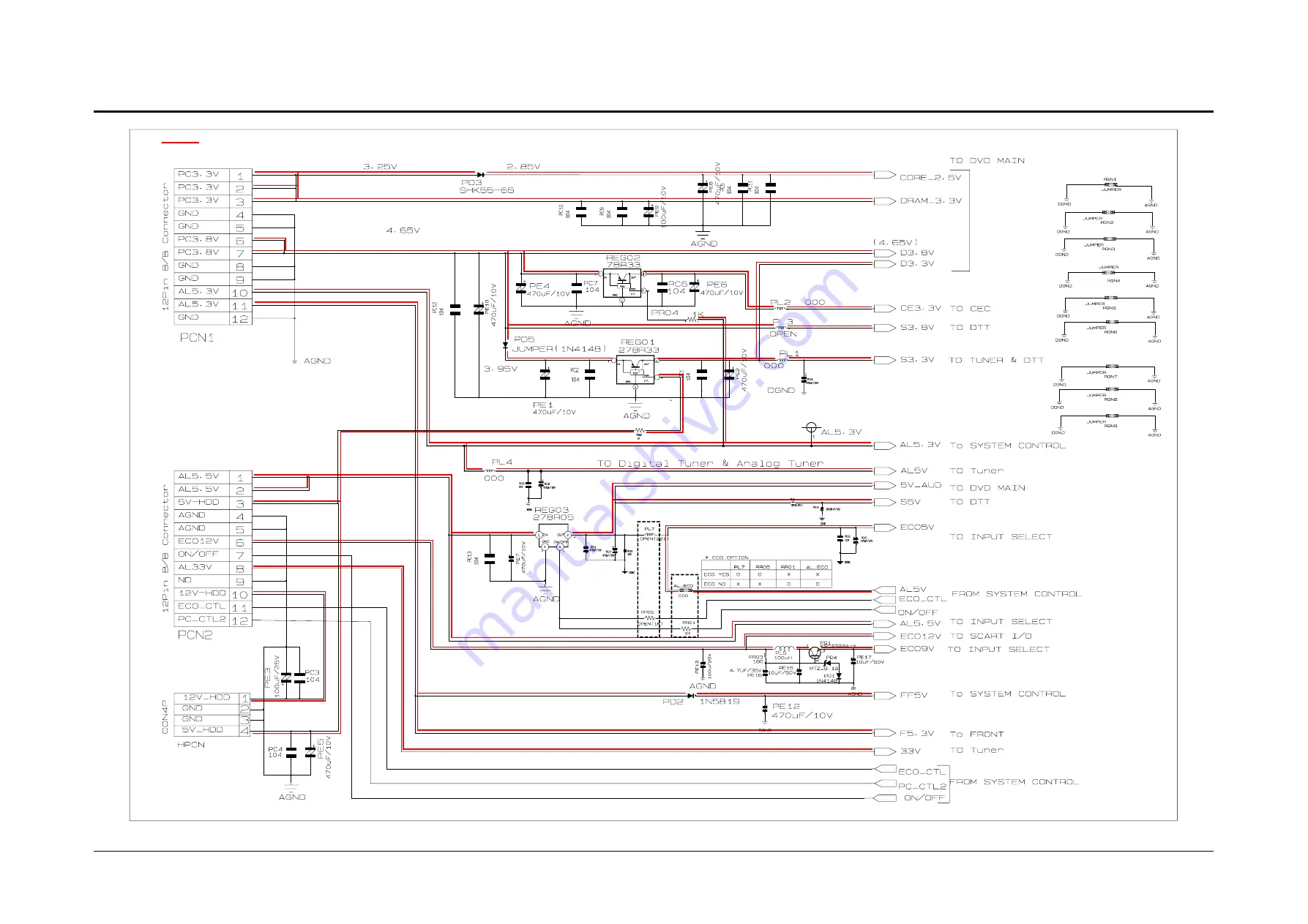Select the REG02 78R33 regulator label
Viewport: 1308px width, 924px height.
tap(623, 261)
